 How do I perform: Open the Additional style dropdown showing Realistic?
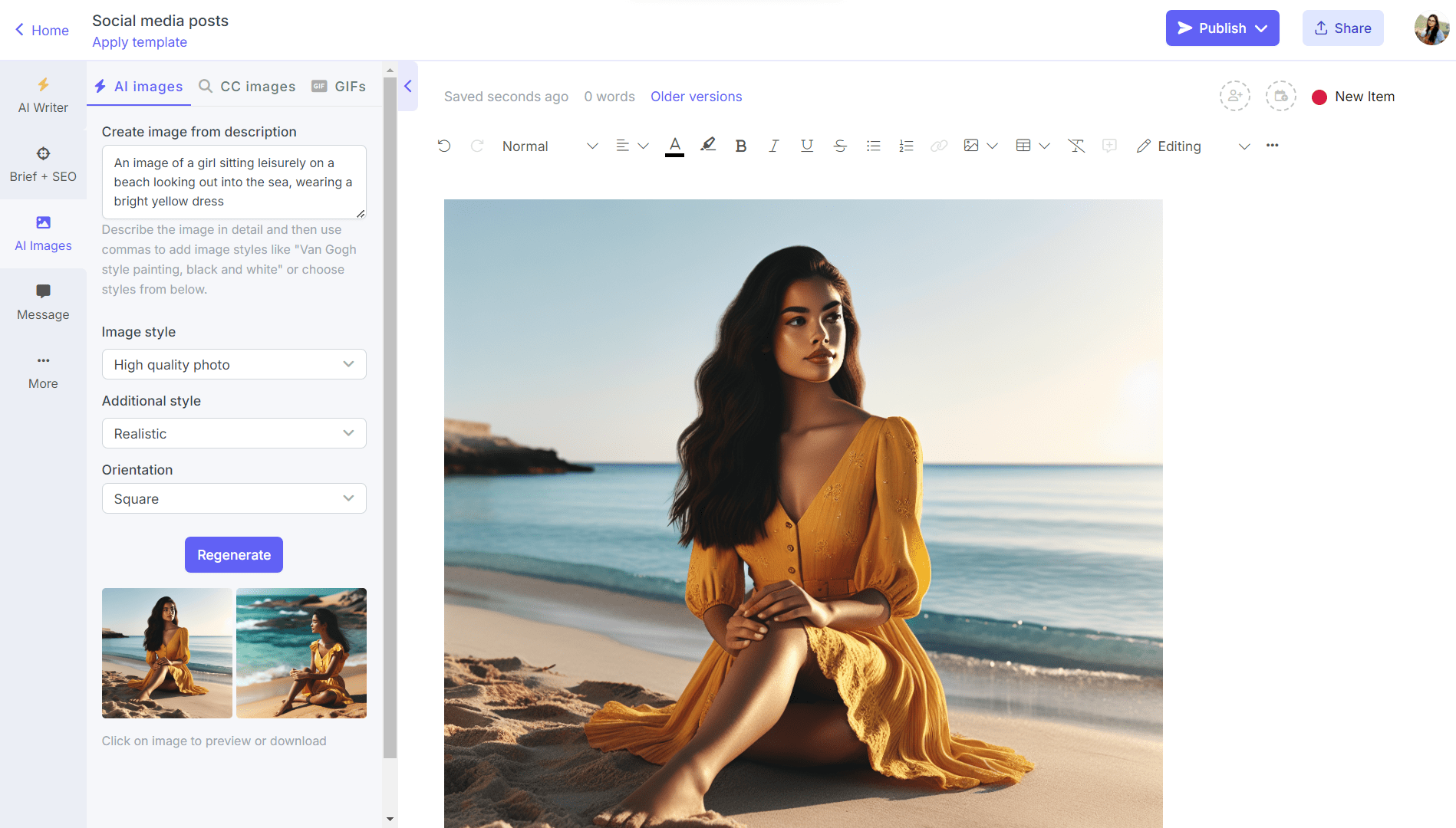233,433
